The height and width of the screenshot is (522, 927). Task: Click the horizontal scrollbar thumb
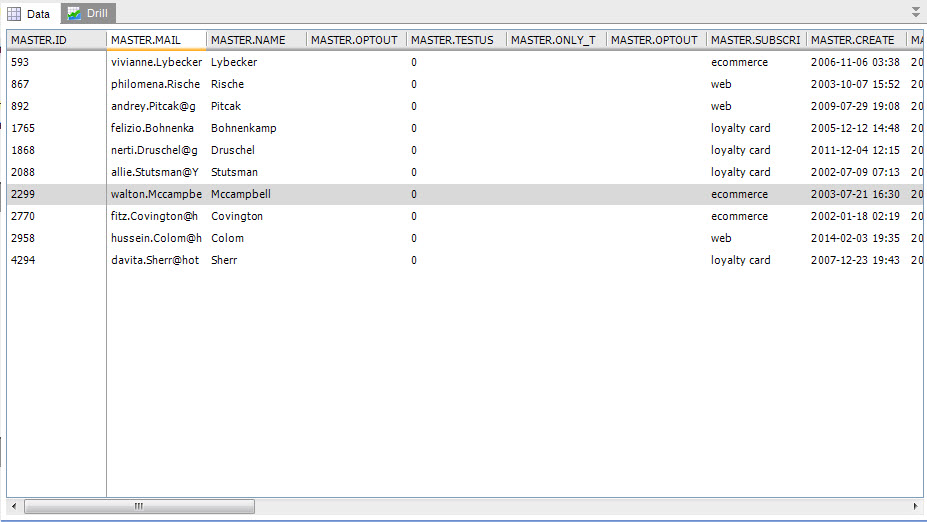[139, 507]
